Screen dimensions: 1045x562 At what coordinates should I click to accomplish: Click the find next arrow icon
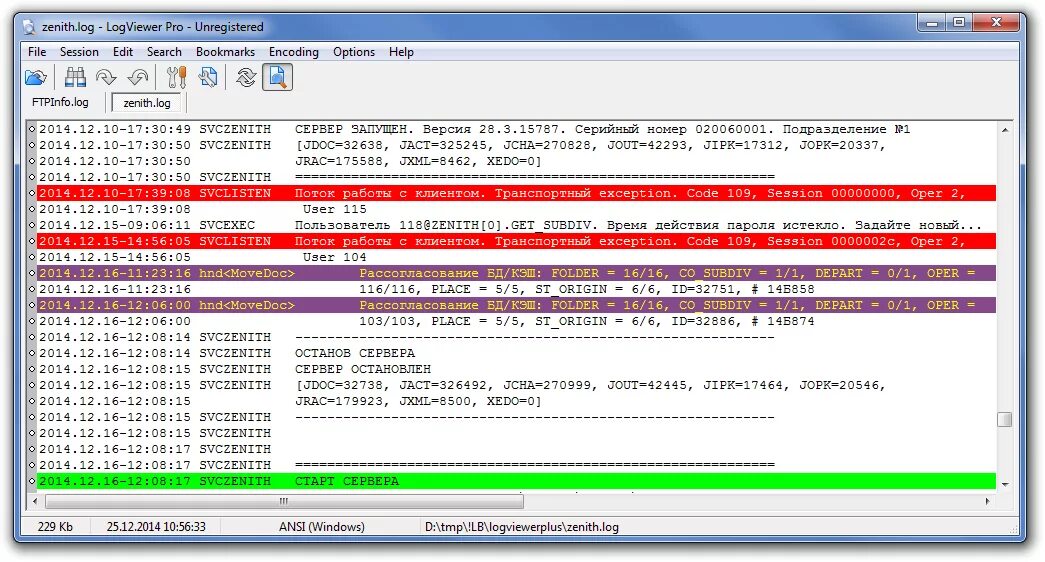106,77
